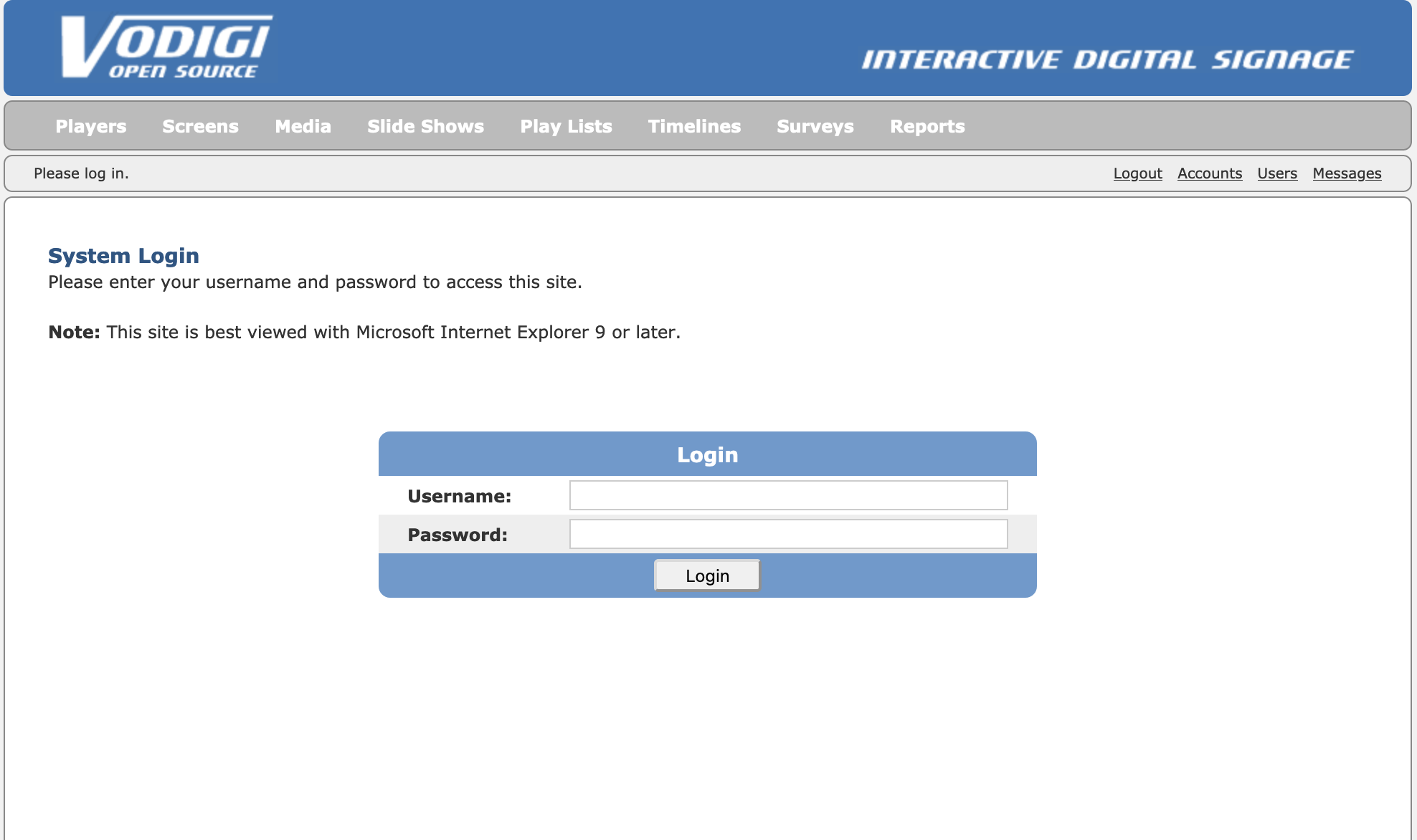Click the System Login heading
Image resolution: width=1417 pixels, height=840 pixels.
[x=123, y=256]
